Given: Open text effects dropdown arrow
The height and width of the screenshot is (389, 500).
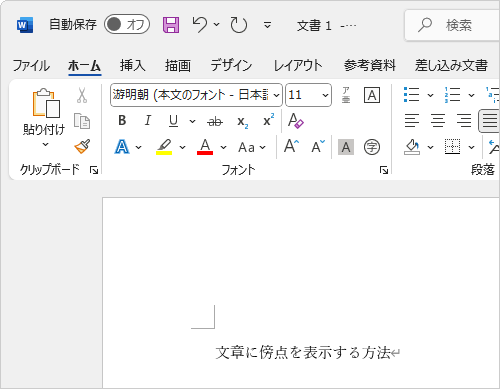Looking at the screenshot, I should (x=139, y=147).
